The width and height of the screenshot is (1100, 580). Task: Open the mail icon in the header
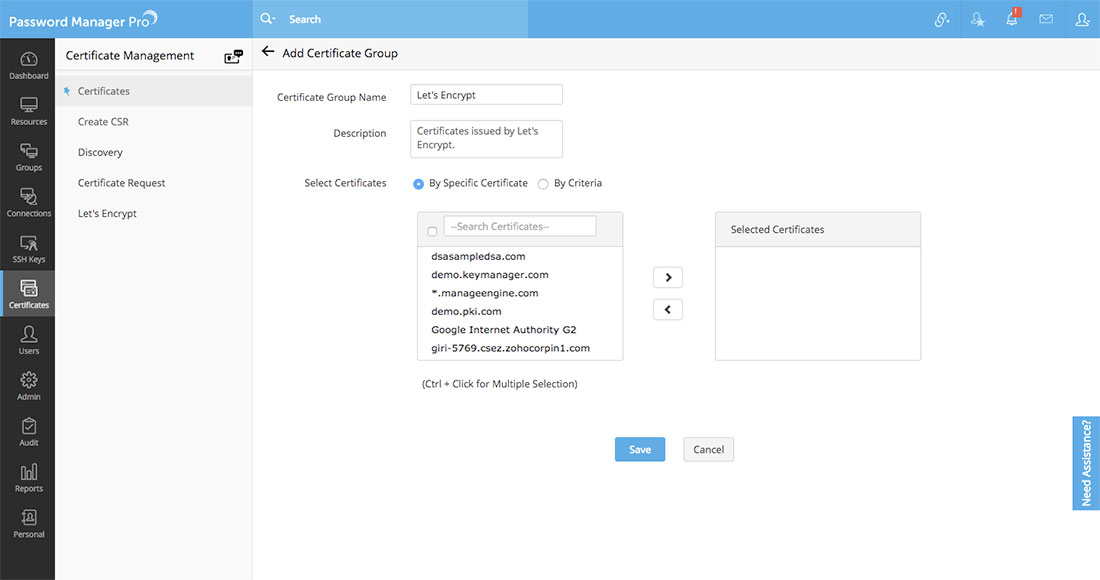pos(1046,19)
